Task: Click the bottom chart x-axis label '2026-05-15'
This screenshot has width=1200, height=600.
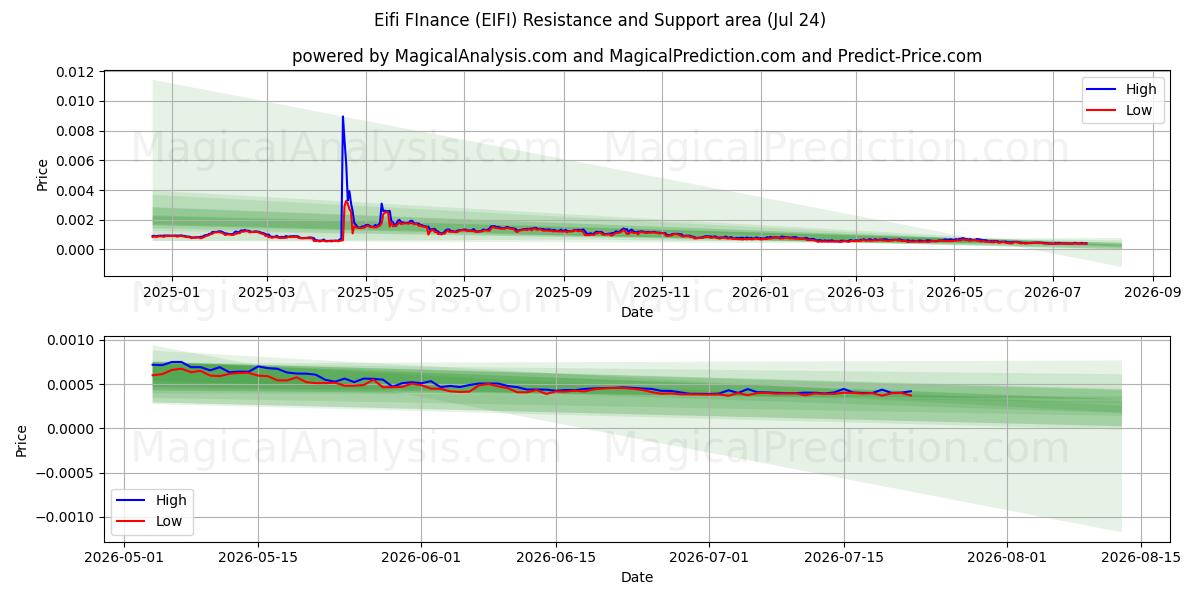Action: click(x=259, y=557)
